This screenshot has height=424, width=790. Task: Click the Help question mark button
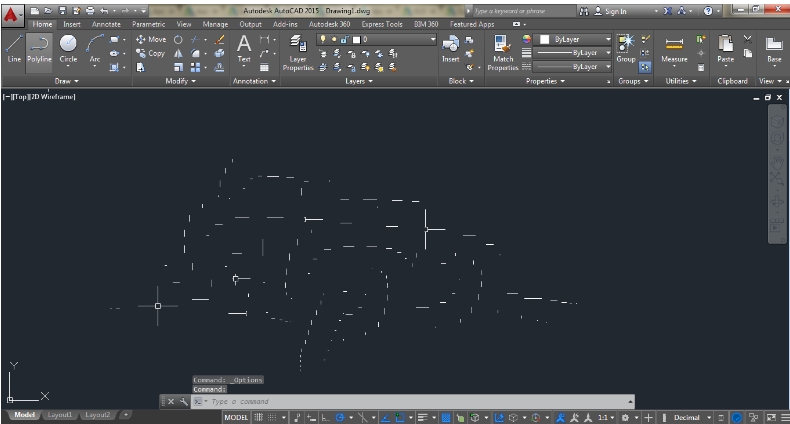tap(708, 11)
